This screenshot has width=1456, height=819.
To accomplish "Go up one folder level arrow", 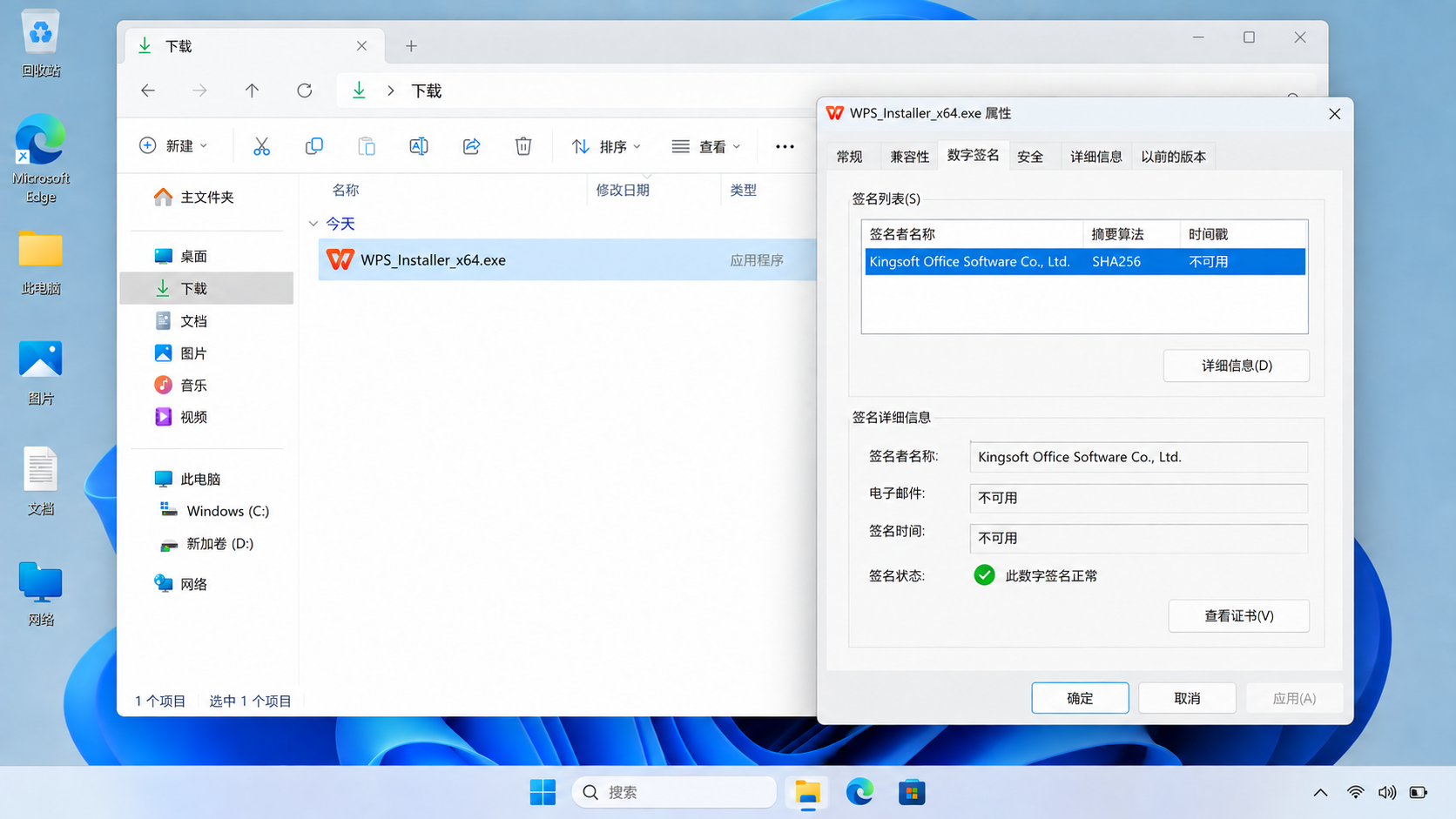I will (x=252, y=91).
